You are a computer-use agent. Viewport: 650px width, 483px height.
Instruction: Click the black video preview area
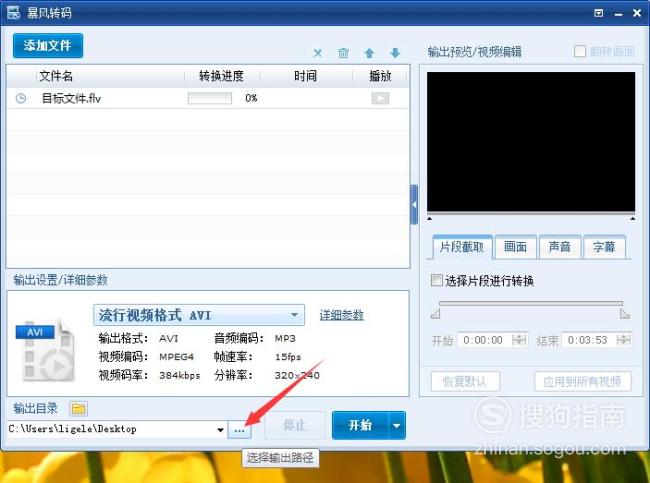[531, 142]
